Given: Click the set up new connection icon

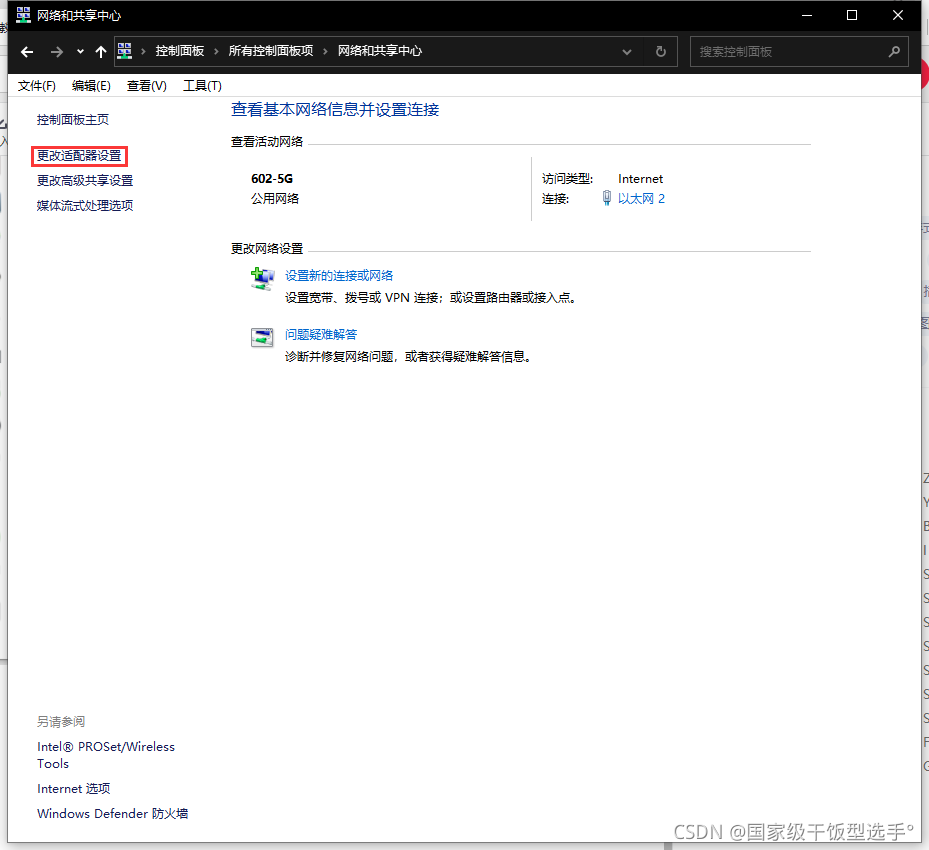Looking at the screenshot, I should tap(262, 281).
